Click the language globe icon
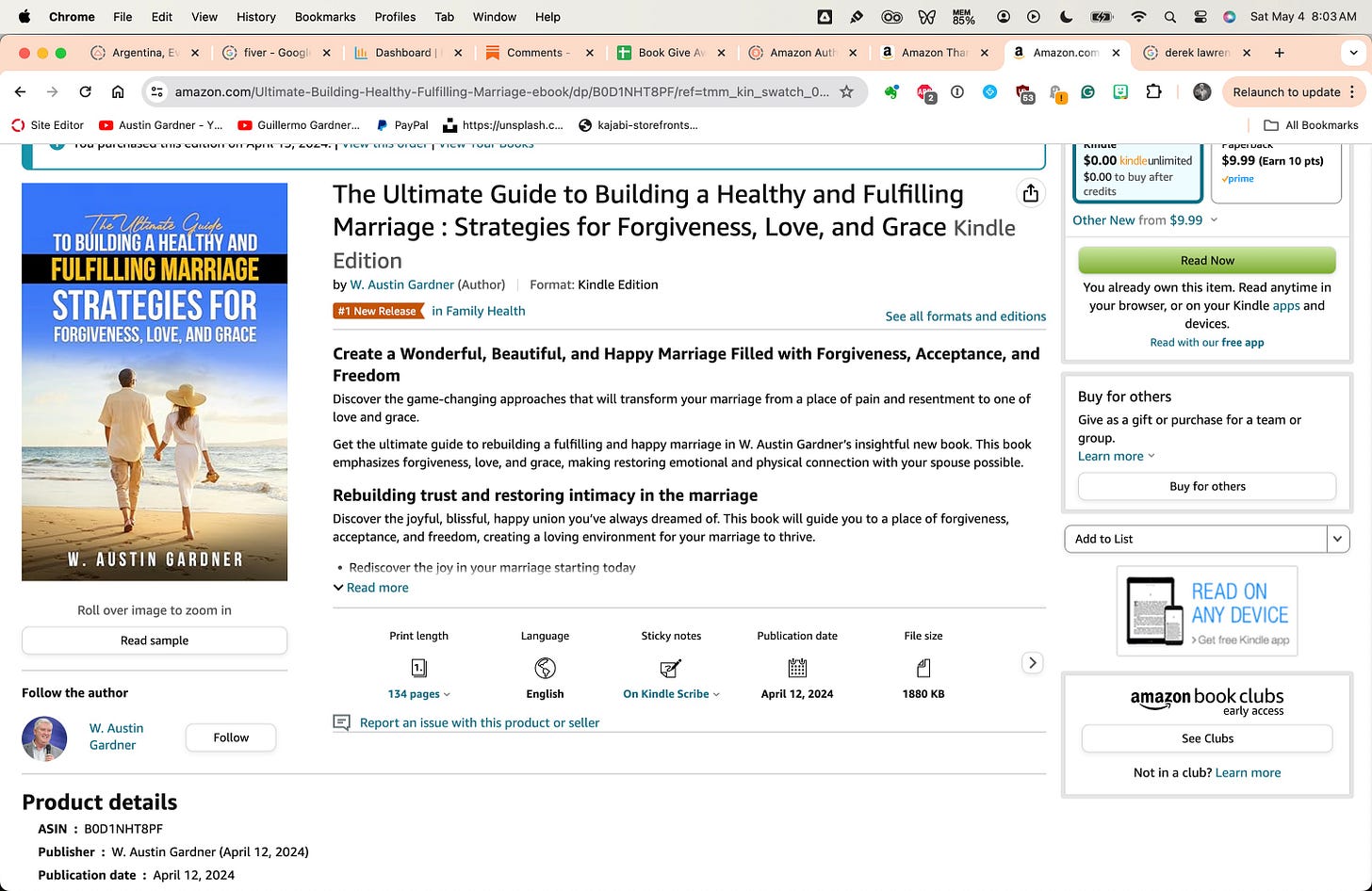The height and width of the screenshot is (891, 1372). (x=545, y=668)
